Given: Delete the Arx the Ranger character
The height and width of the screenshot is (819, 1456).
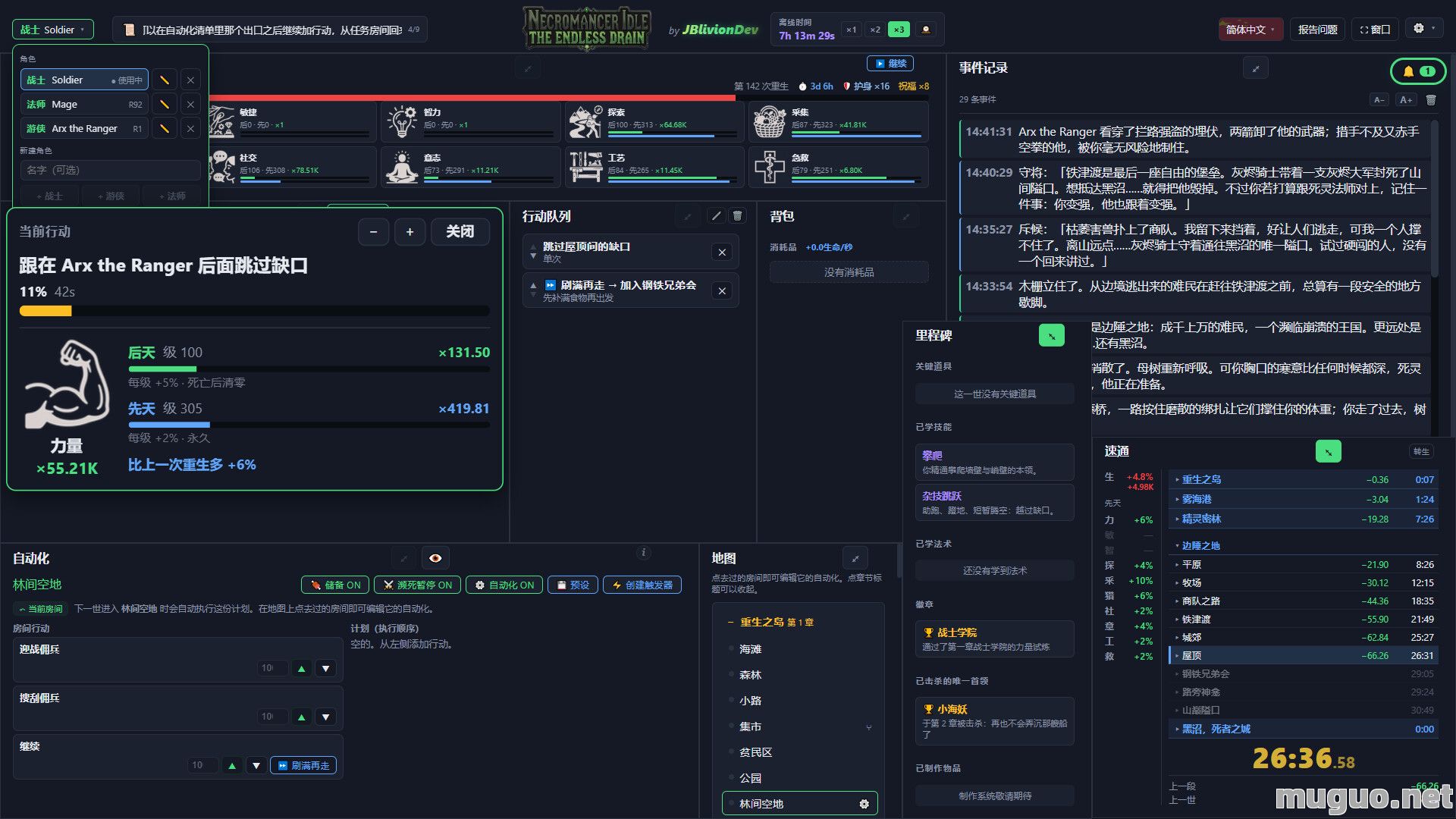Looking at the screenshot, I should [x=190, y=128].
